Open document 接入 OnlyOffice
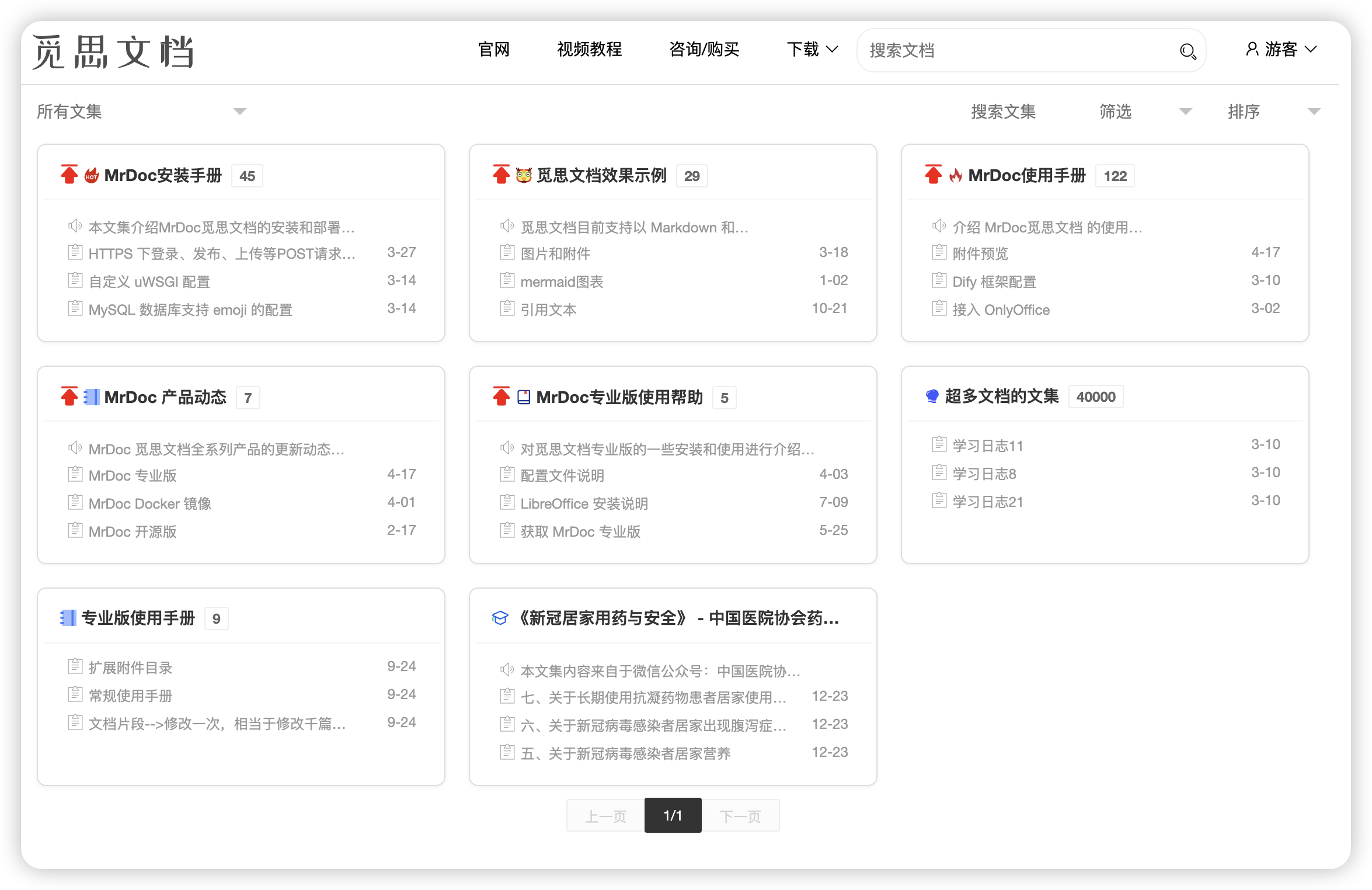 pos(1001,310)
